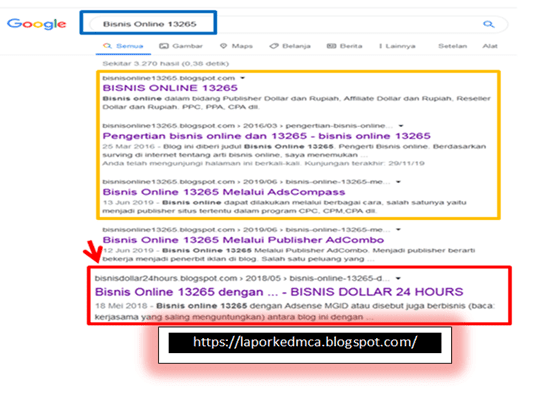Click the blue search magnifier icon

(x=488, y=24)
